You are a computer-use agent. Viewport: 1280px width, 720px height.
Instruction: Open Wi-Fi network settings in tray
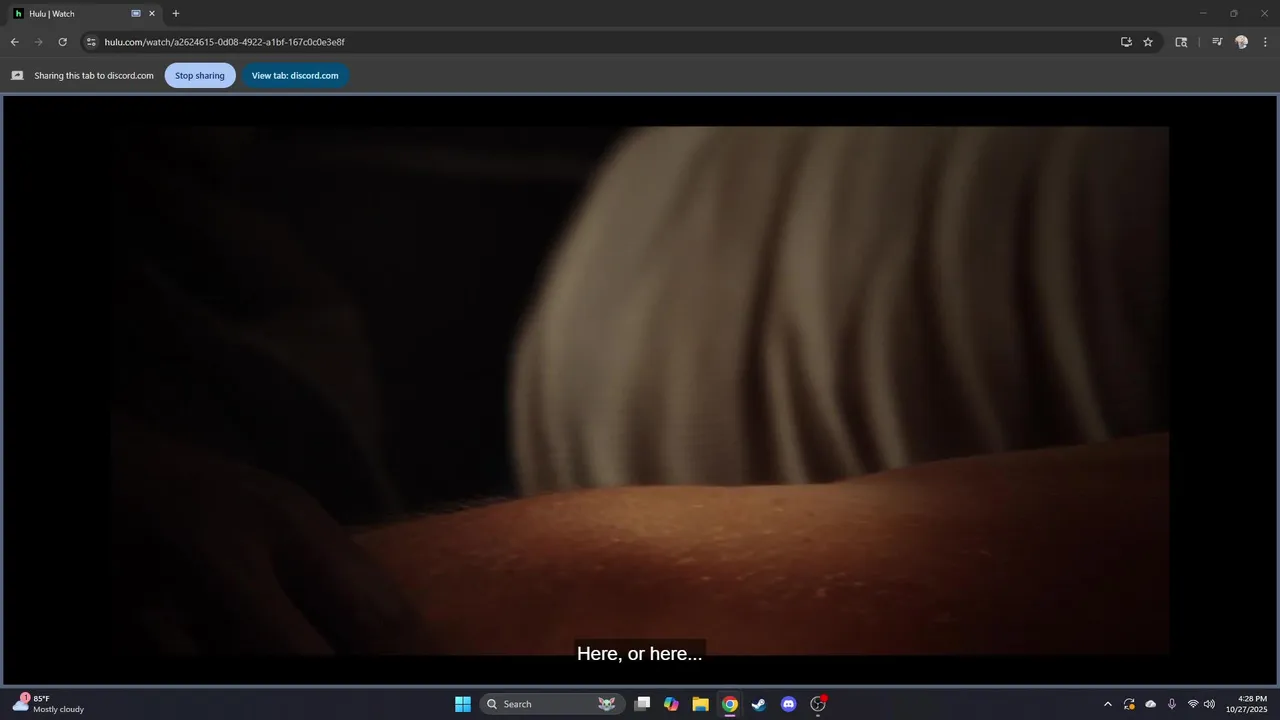tap(1193, 704)
